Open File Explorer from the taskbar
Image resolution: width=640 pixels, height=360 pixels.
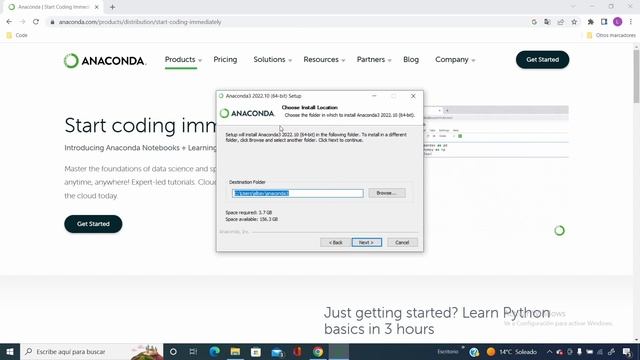click(x=235, y=351)
